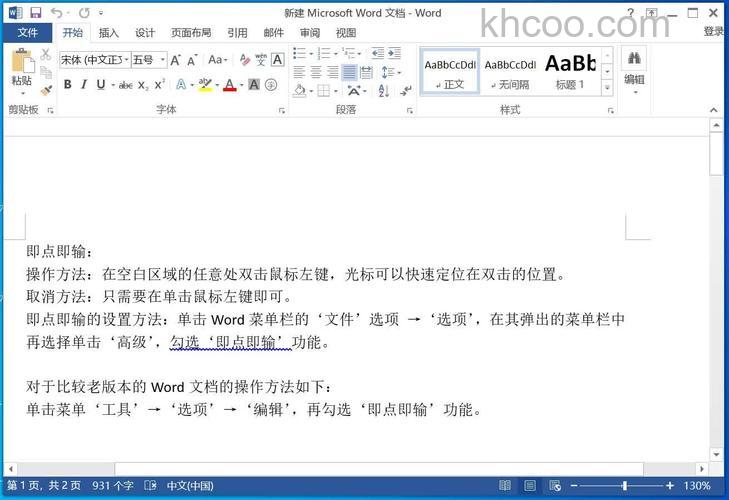This screenshot has width=729, height=500.
Task: Toggle bold formatting
Action: click(67, 85)
